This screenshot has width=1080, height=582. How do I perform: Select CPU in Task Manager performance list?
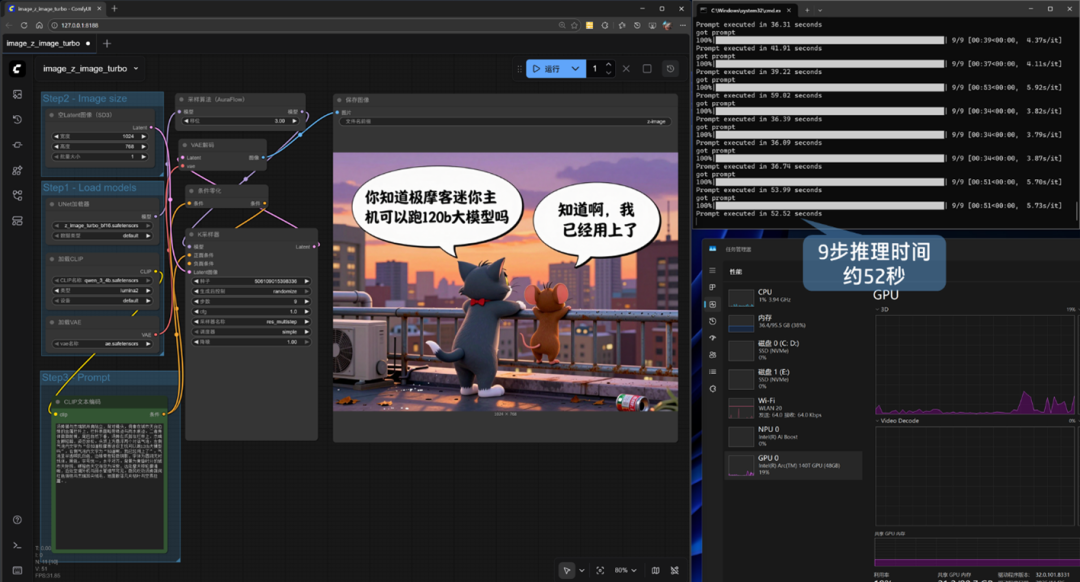[x=793, y=296]
